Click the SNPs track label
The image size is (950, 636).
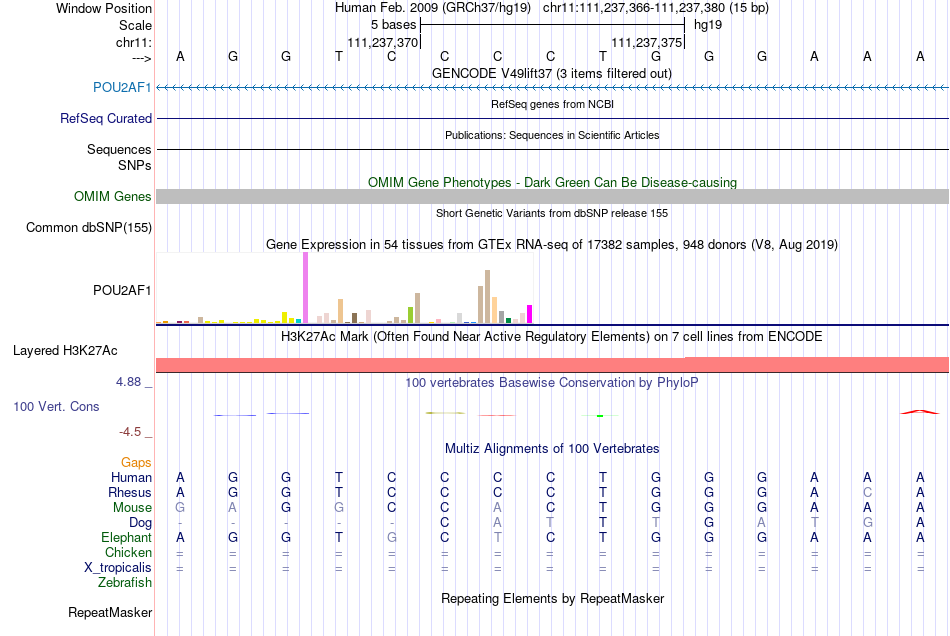[x=135, y=165]
